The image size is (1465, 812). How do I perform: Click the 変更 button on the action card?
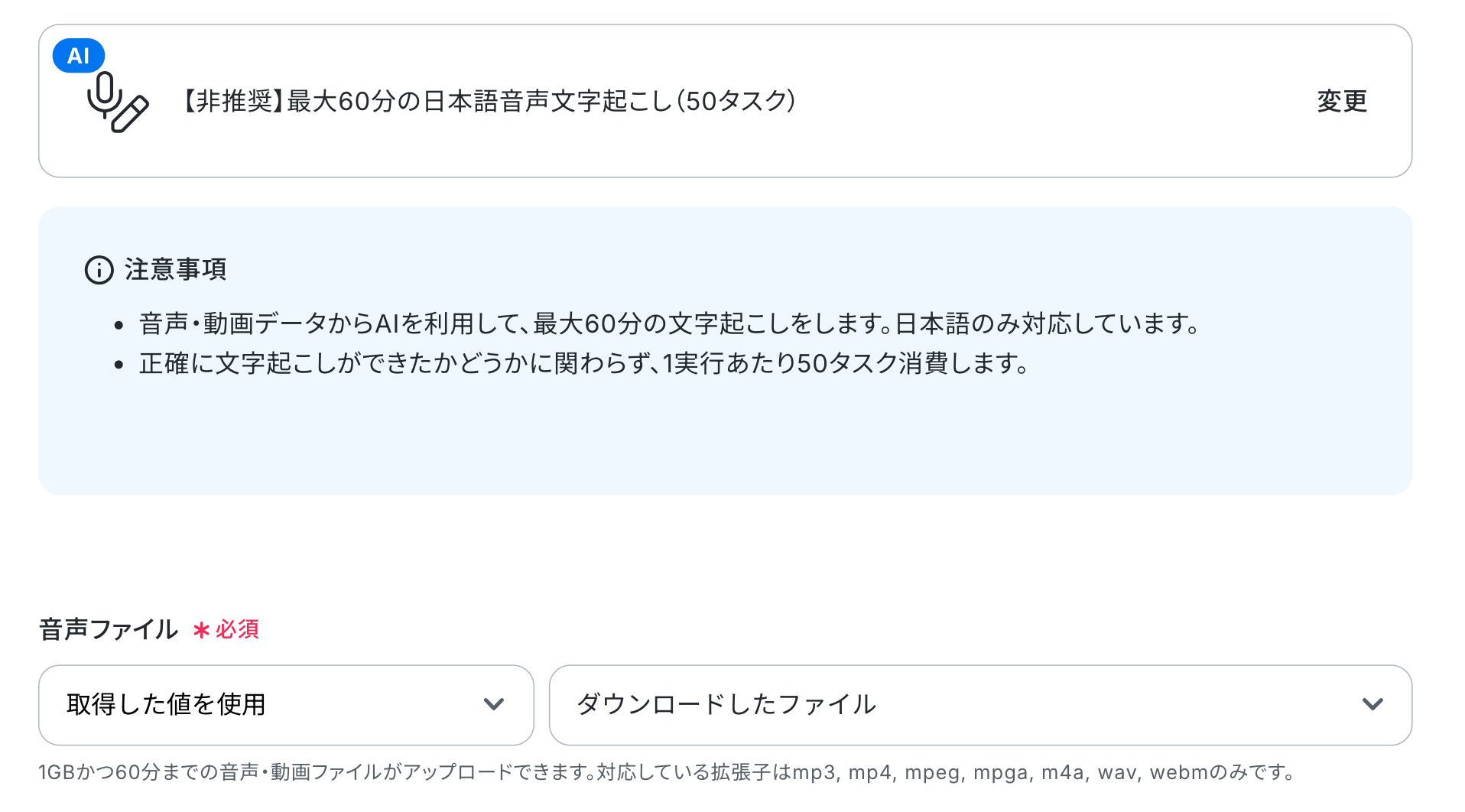[1342, 101]
